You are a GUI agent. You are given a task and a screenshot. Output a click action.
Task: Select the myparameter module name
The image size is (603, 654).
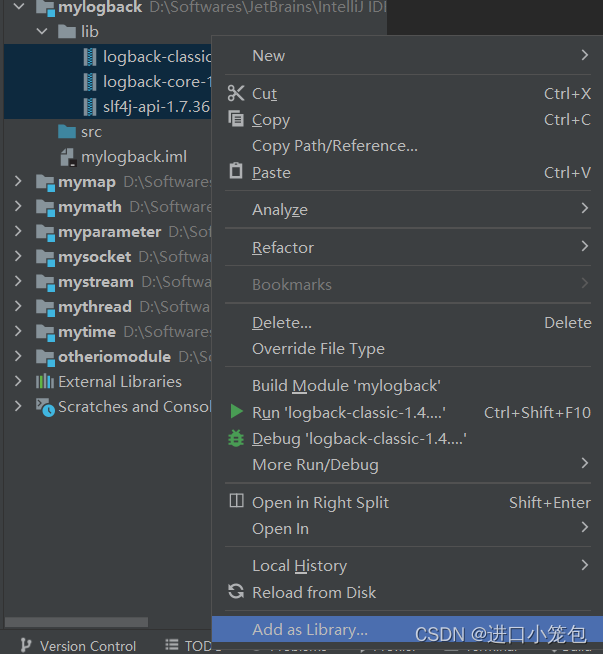[109, 232]
